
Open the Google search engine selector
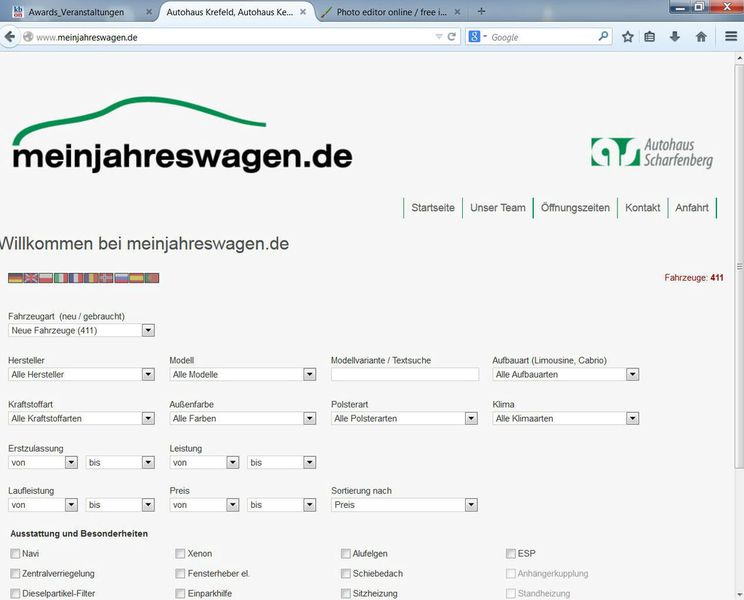coord(477,37)
